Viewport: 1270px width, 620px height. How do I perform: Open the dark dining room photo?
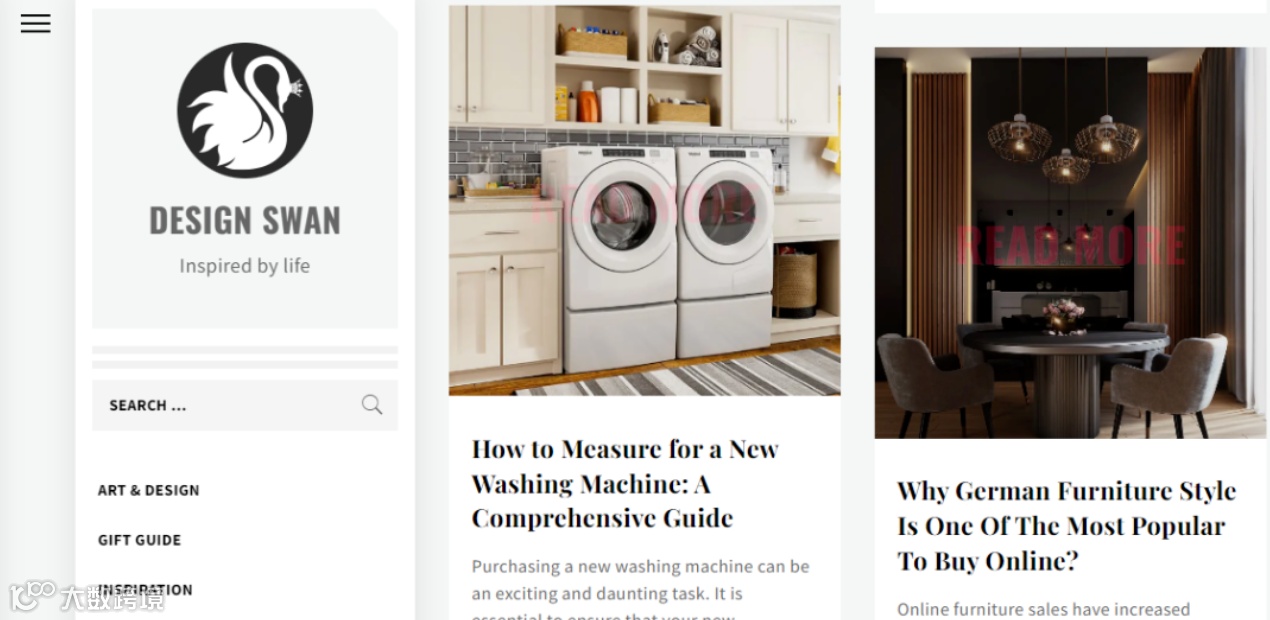point(1070,243)
